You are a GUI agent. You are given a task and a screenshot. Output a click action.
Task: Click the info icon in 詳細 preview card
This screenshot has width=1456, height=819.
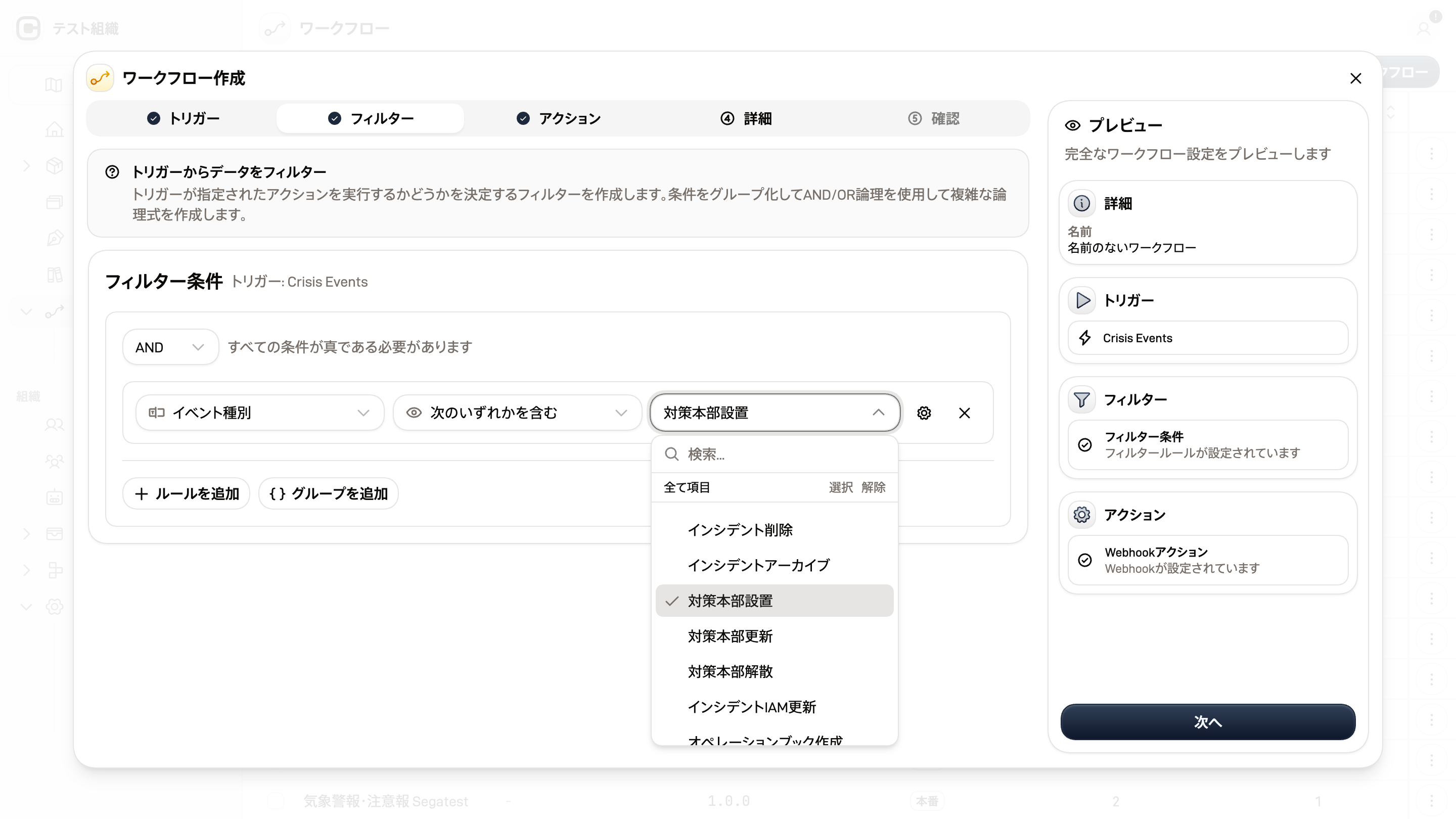coord(1081,203)
